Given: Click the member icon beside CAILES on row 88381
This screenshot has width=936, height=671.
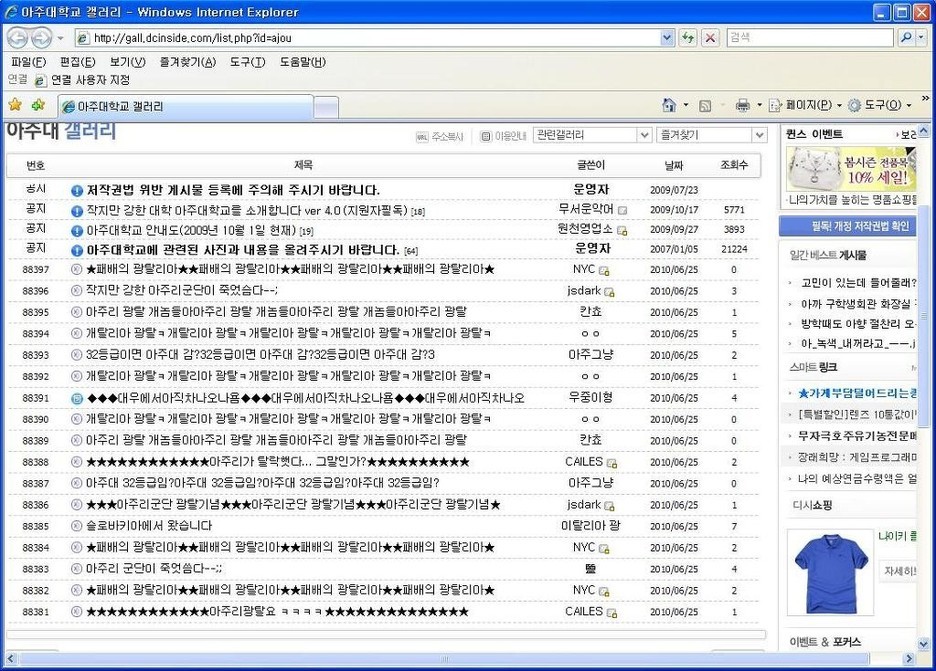Looking at the screenshot, I should pyautogui.click(x=612, y=613).
